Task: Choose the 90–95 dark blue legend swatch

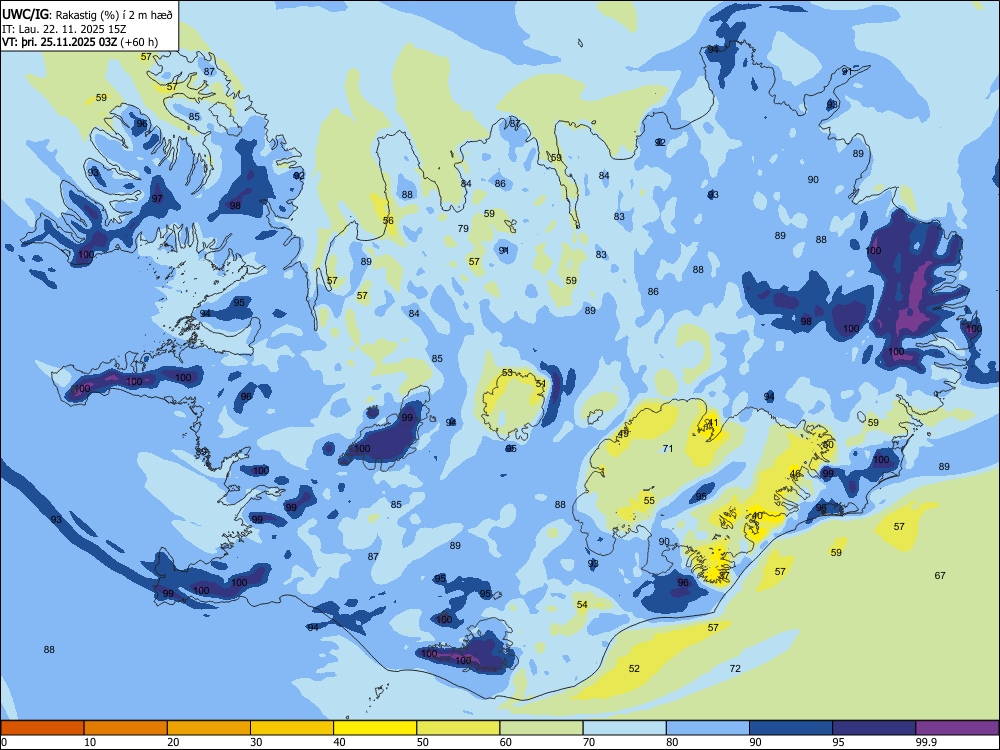Action: click(791, 728)
